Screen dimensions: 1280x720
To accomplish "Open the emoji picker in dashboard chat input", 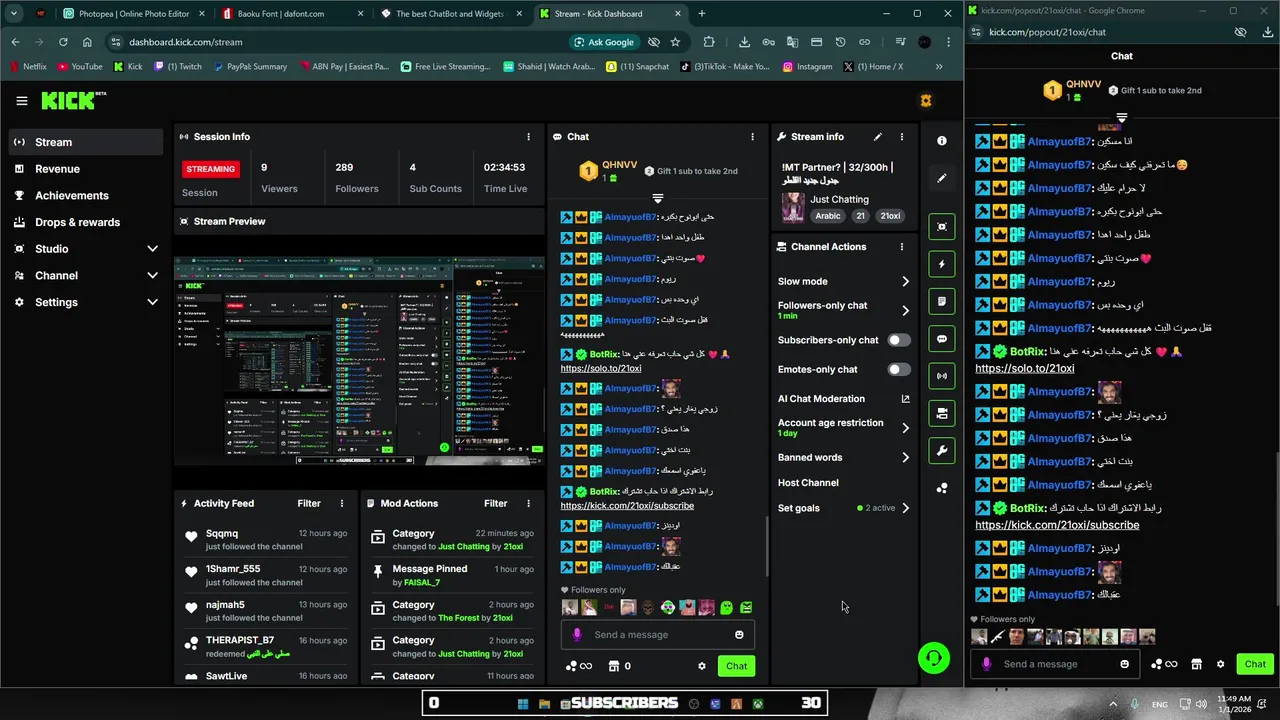I will [x=739, y=635].
